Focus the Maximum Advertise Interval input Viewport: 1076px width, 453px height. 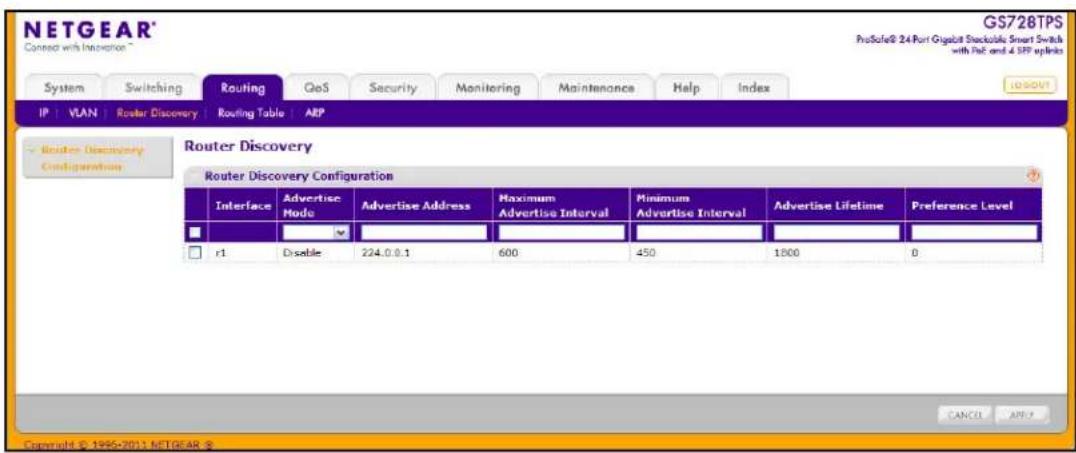click(x=561, y=233)
